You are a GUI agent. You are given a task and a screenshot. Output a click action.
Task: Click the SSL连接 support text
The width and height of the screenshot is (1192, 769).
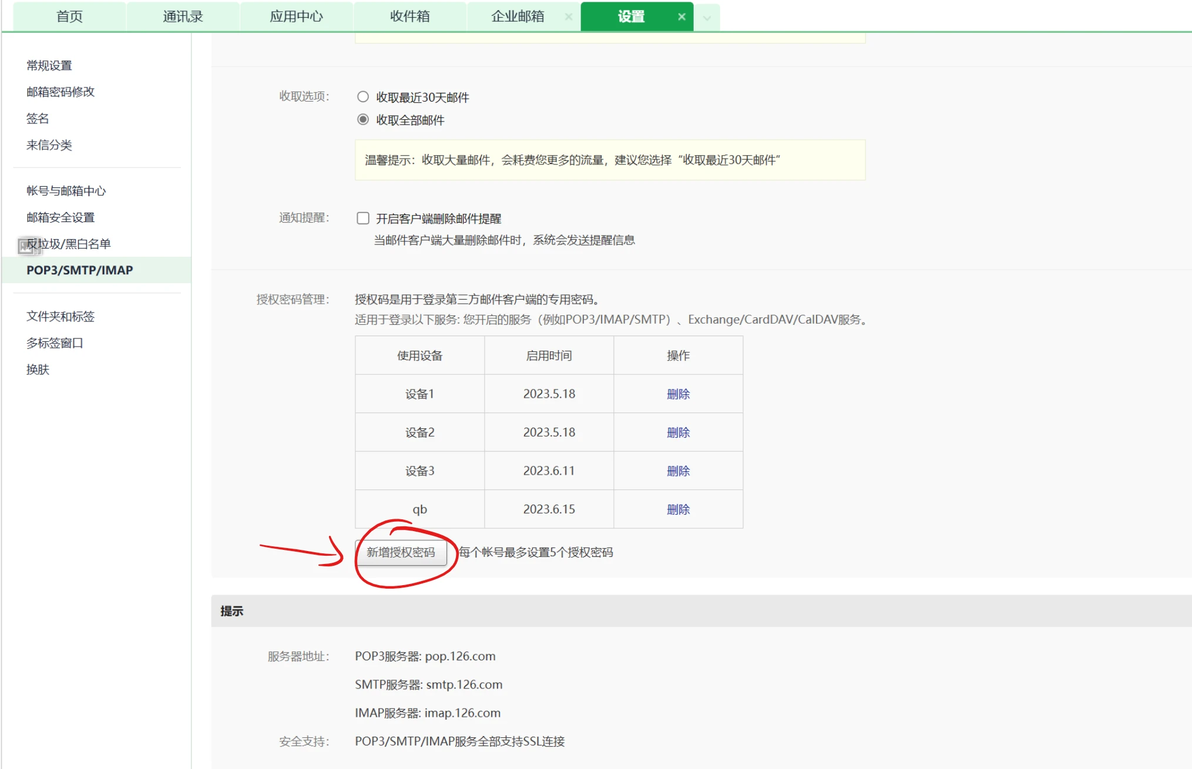[x=459, y=742]
